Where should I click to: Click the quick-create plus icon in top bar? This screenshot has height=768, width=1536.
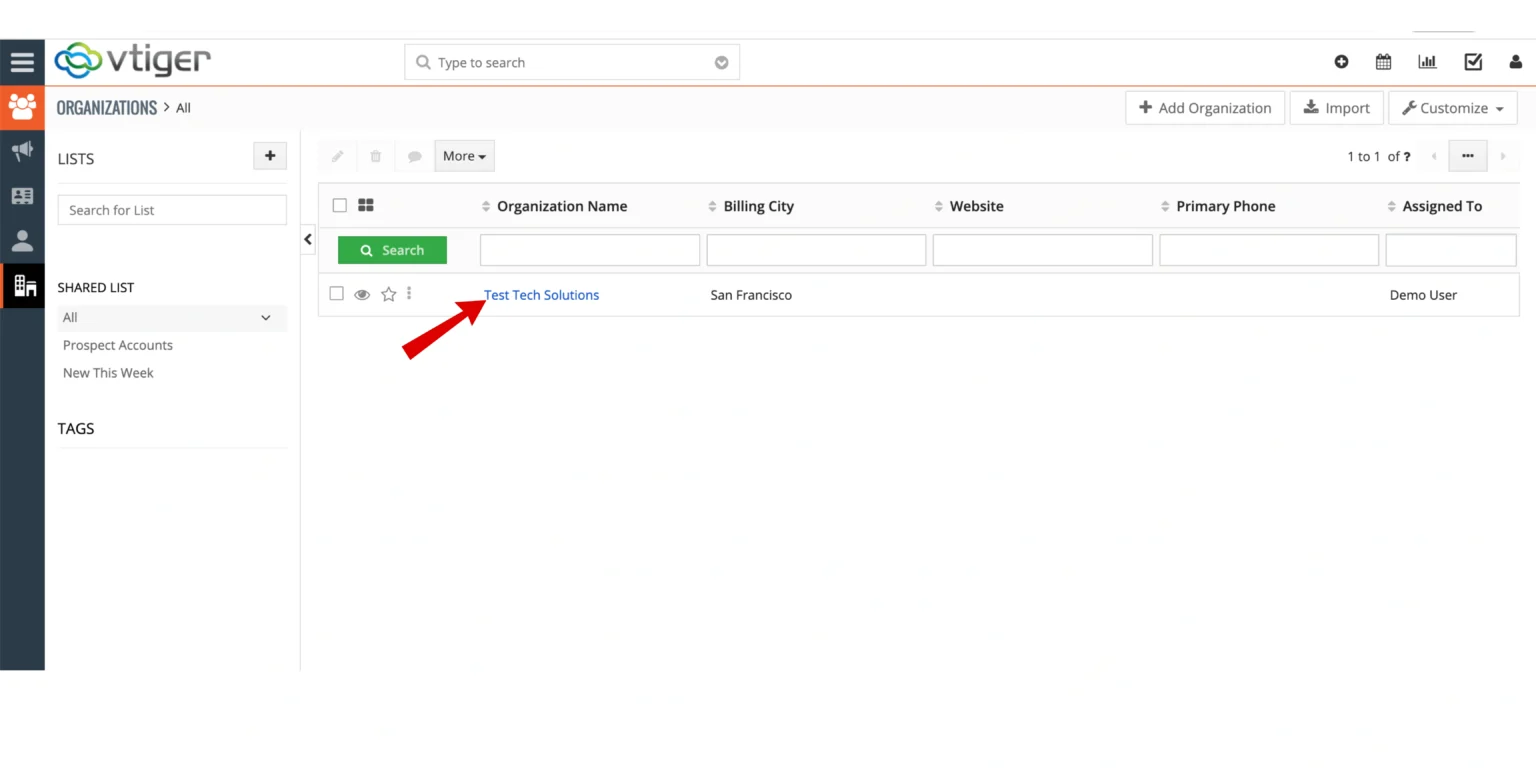pyautogui.click(x=1341, y=61)
